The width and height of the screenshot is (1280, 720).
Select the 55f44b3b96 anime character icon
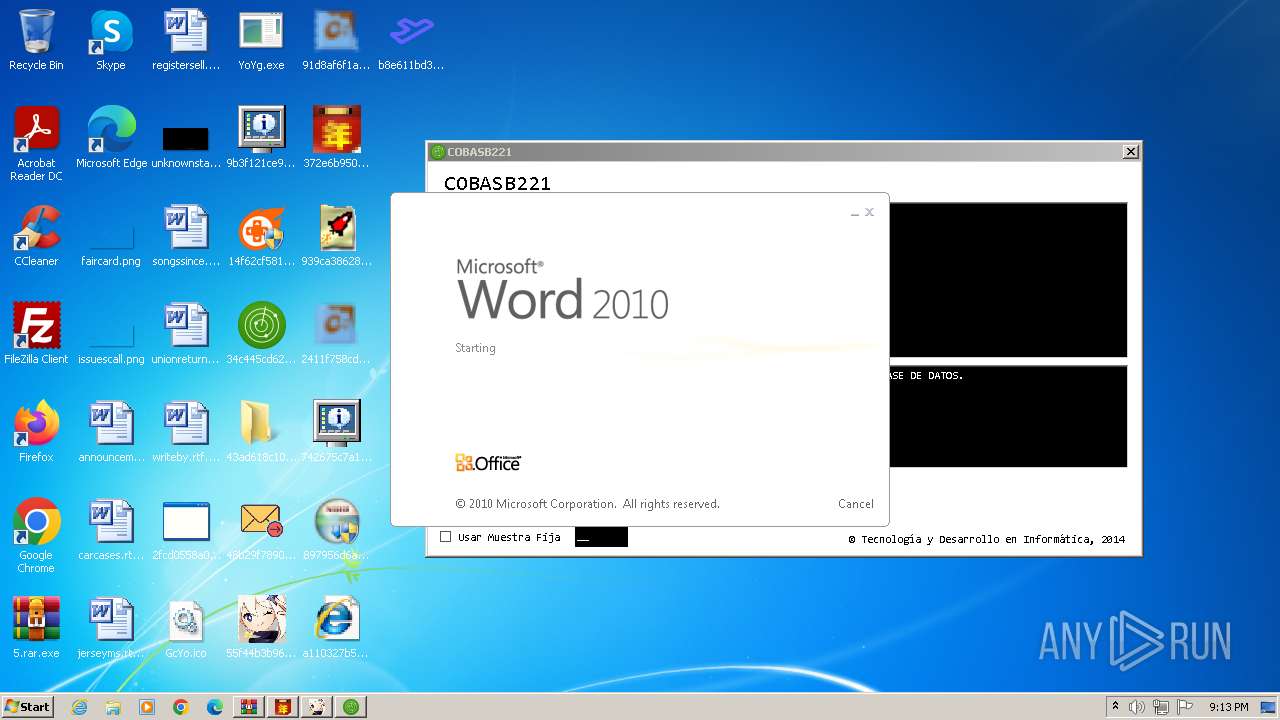(261, 628)
